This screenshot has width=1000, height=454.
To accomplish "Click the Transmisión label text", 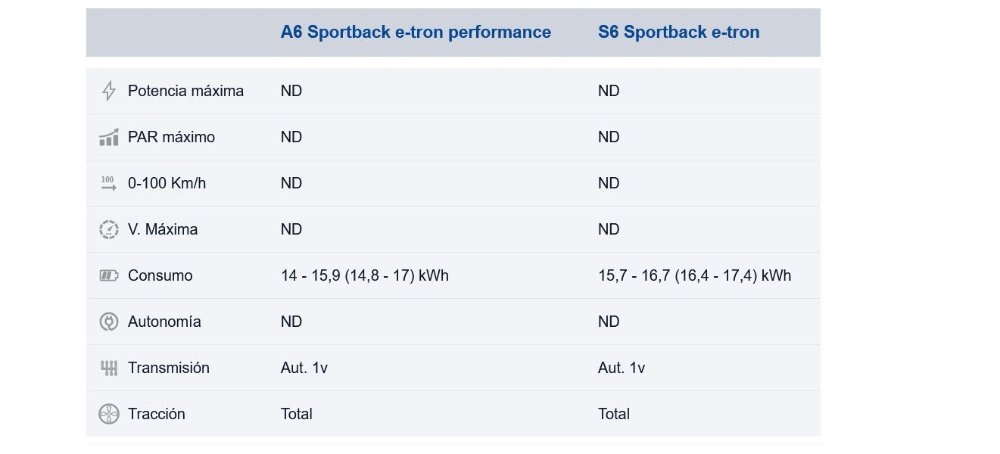I will 168,368.
